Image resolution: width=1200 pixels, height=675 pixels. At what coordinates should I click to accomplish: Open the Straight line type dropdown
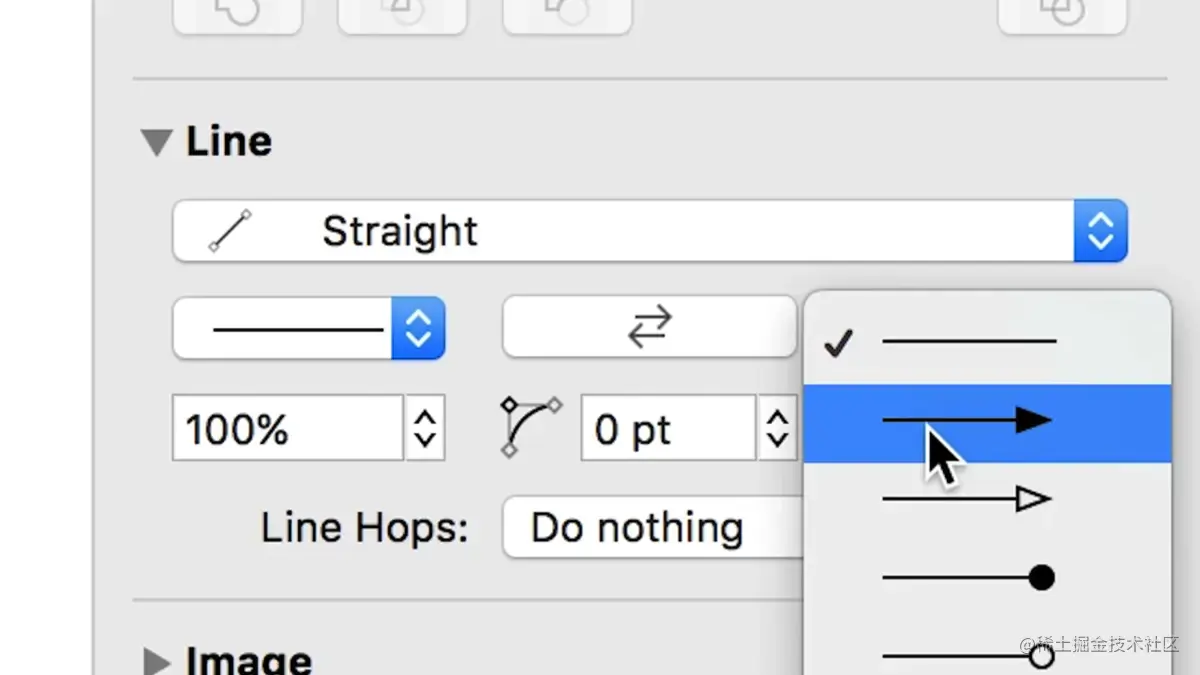650,231
